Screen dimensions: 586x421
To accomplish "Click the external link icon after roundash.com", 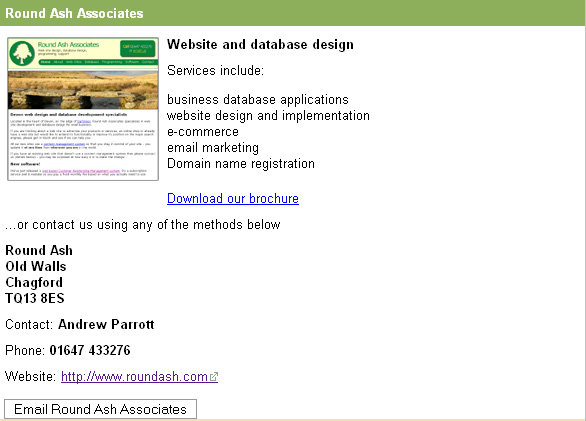I will click(214, 377).
